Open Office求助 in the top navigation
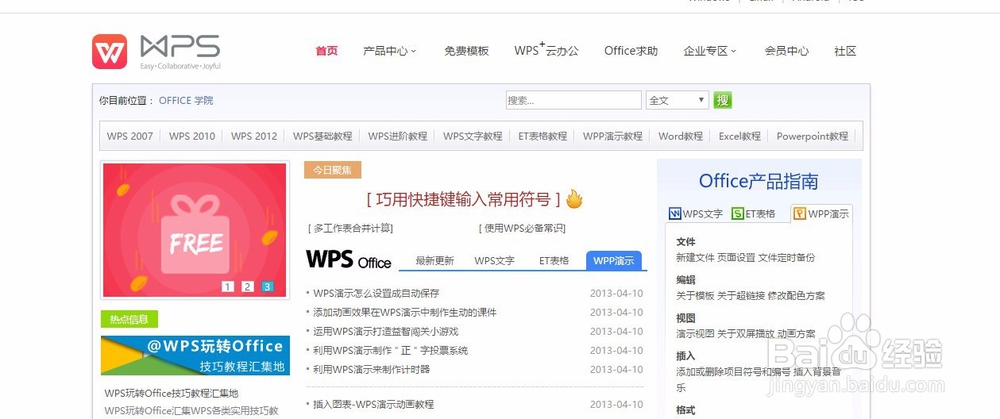The width and height of the screenshot is (1000, 419). [631, 51]
